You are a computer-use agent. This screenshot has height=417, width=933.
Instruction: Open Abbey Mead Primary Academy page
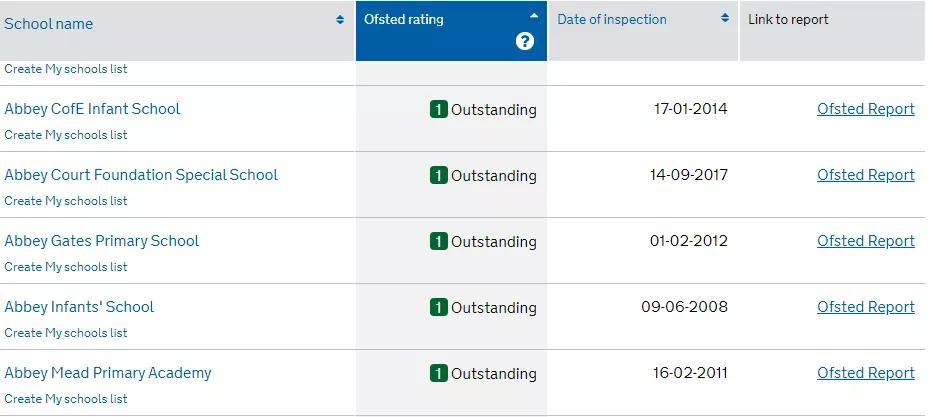pos(108,373)
